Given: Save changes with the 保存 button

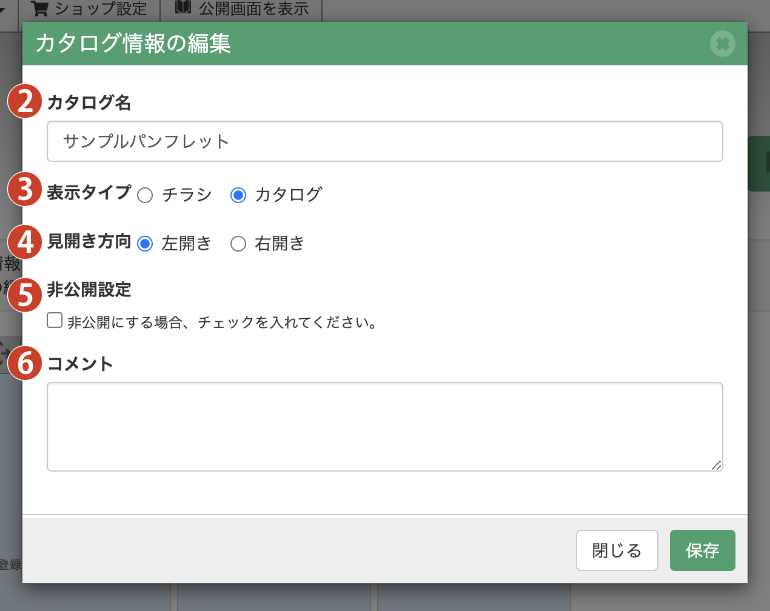Looking at the screenshot, I should pyautogui.click(x=702, y=551).
